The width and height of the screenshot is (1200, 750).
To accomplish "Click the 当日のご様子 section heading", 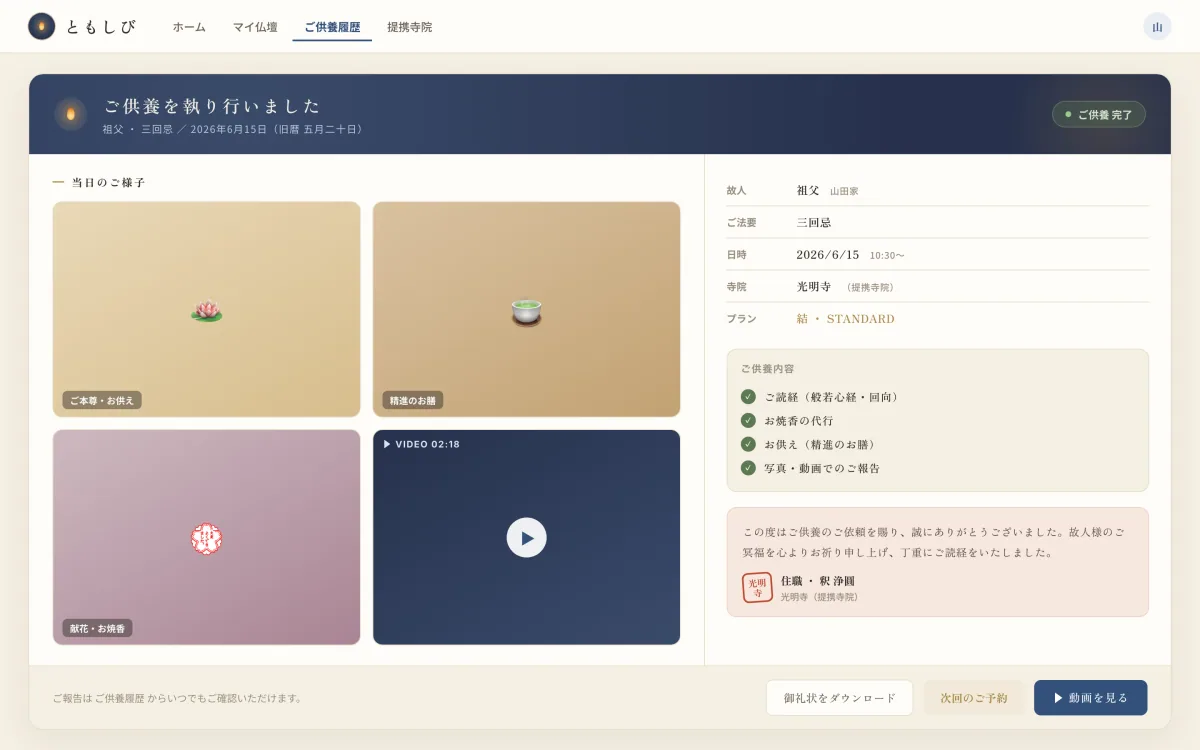I will point(108,182).
